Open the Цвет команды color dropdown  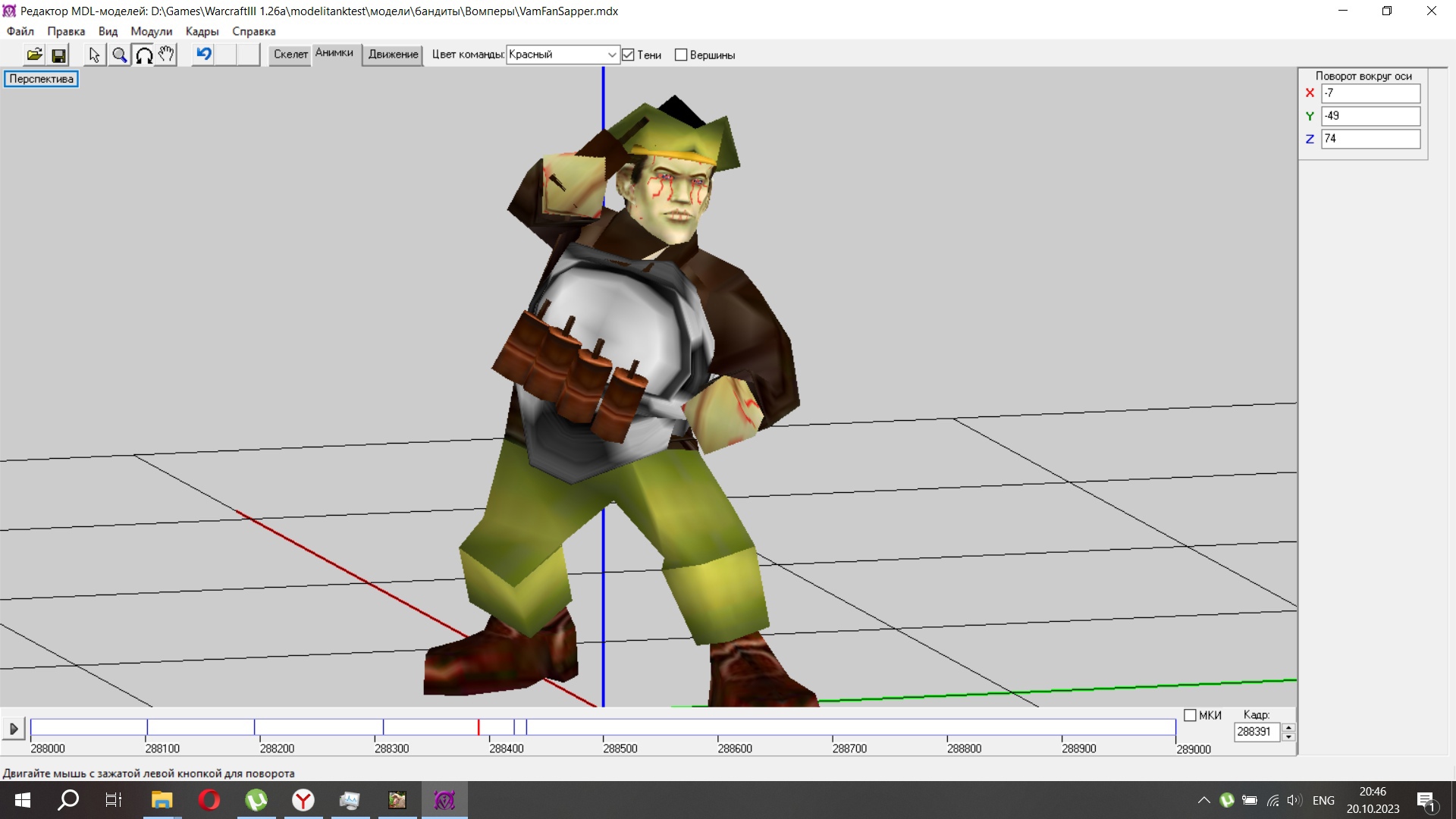click(x=611, y=55)
